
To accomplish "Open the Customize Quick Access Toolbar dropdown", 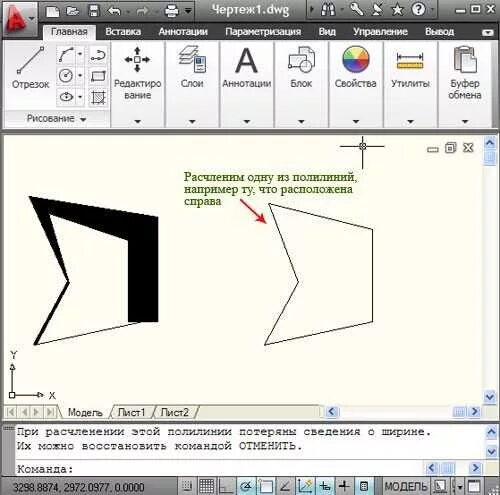I will tap(188, 11).
